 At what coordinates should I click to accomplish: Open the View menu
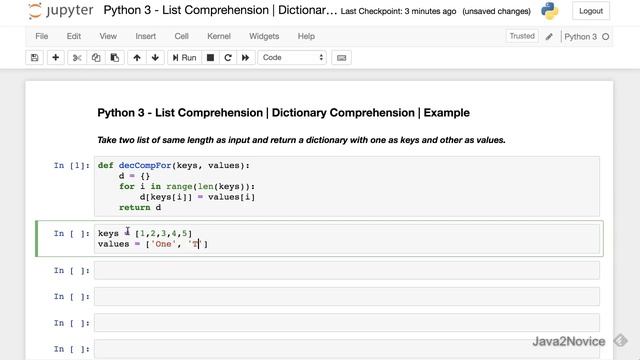108,36
